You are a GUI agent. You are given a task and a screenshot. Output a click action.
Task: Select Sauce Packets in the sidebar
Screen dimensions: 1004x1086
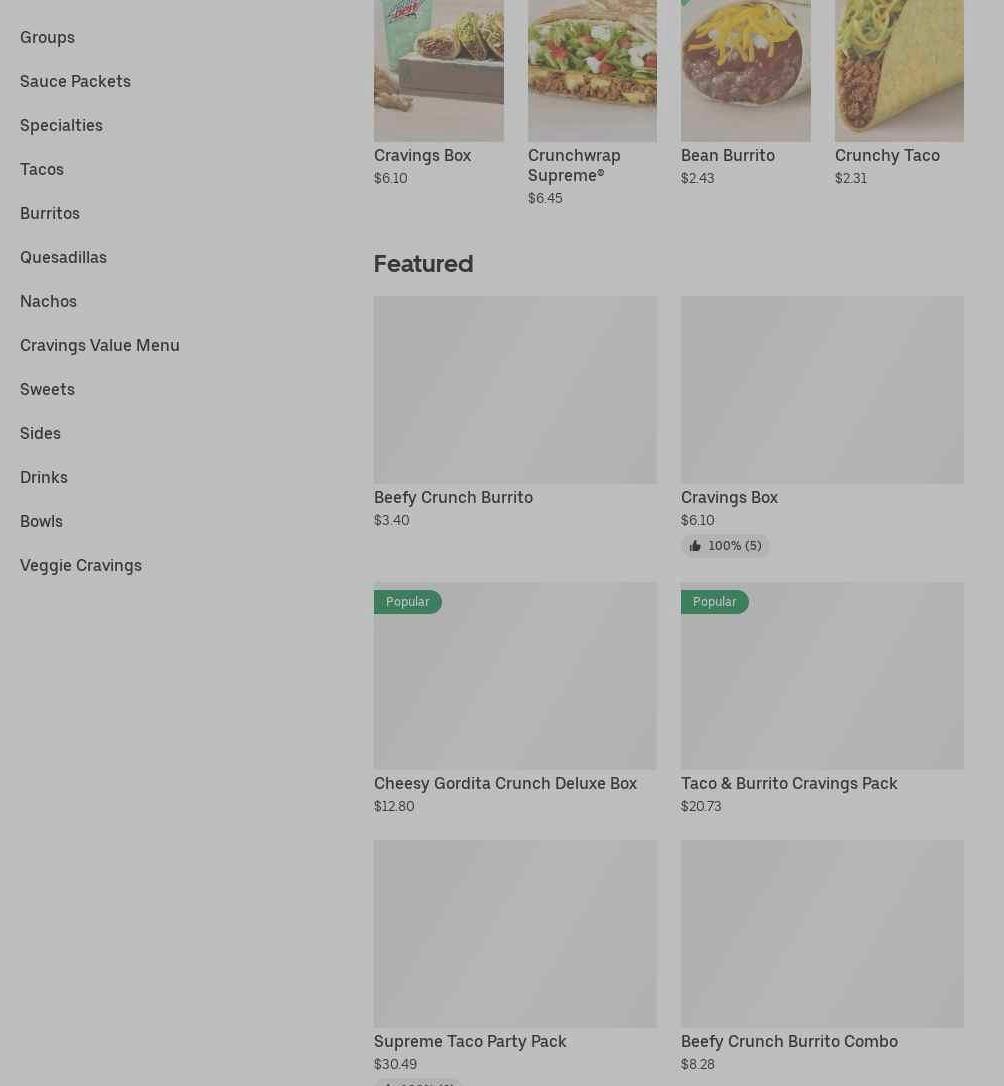click(x=75, y=82)
